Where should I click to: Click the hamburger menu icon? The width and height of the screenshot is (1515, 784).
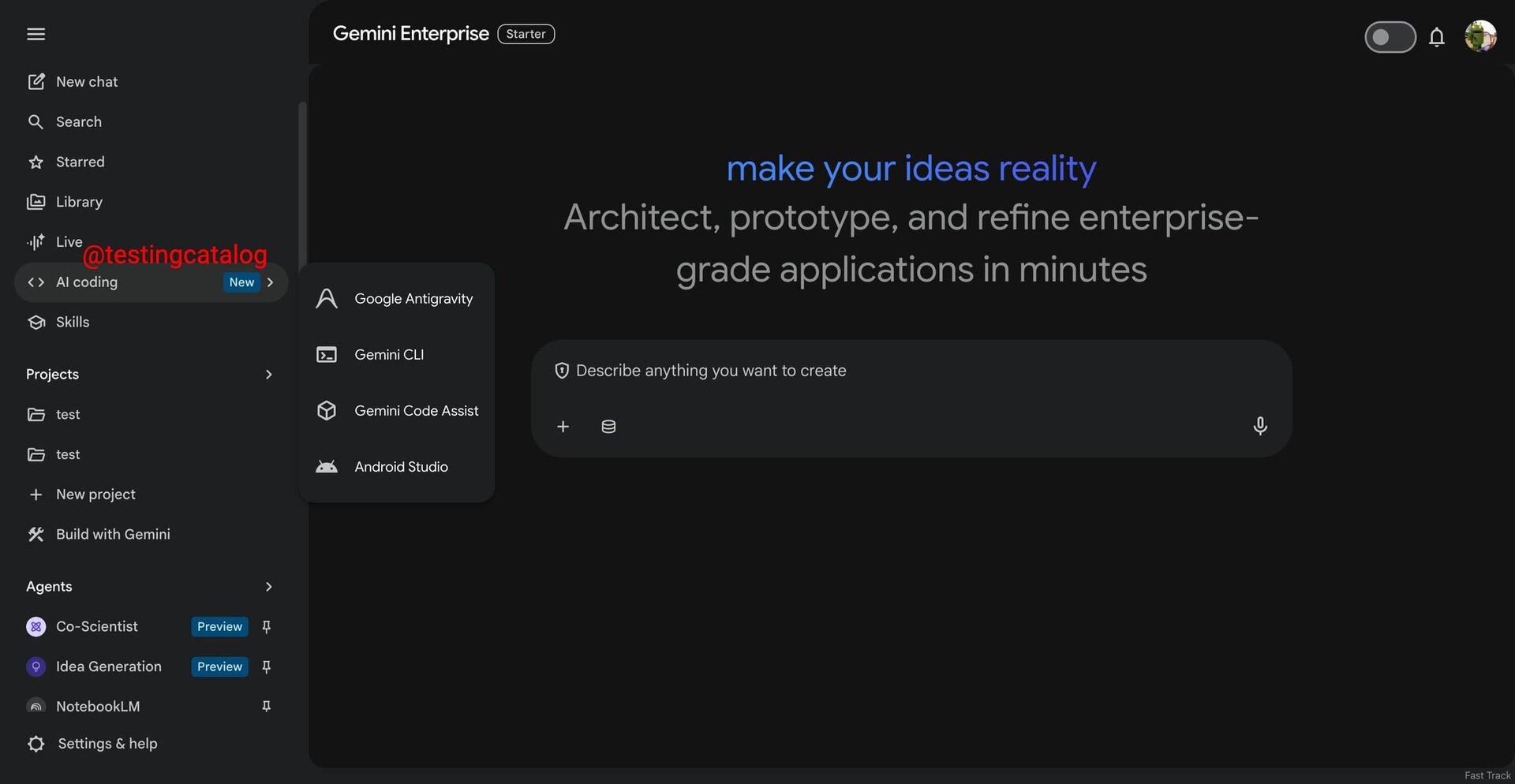[36, 34]
